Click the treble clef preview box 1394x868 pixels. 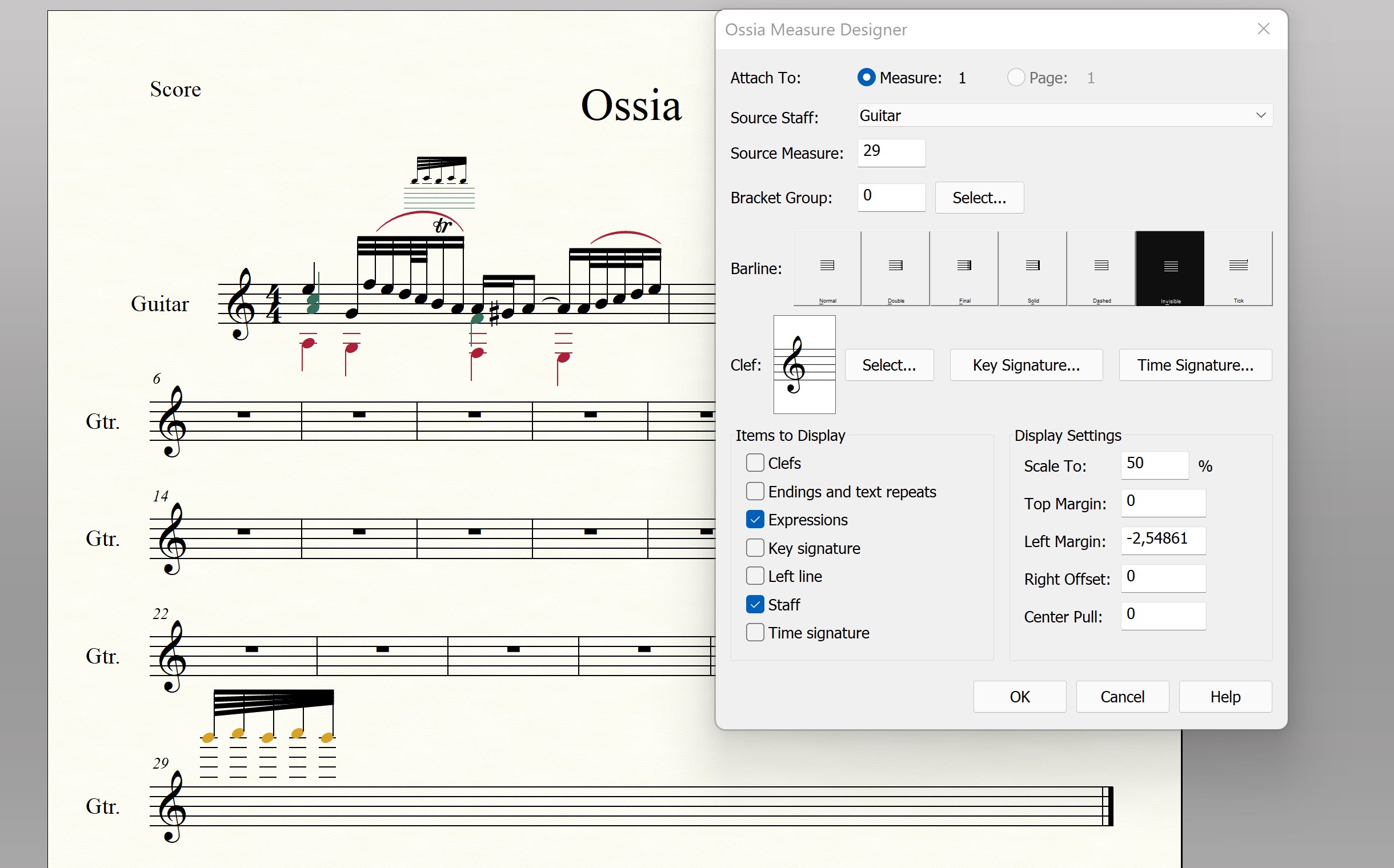click(804, 364)
